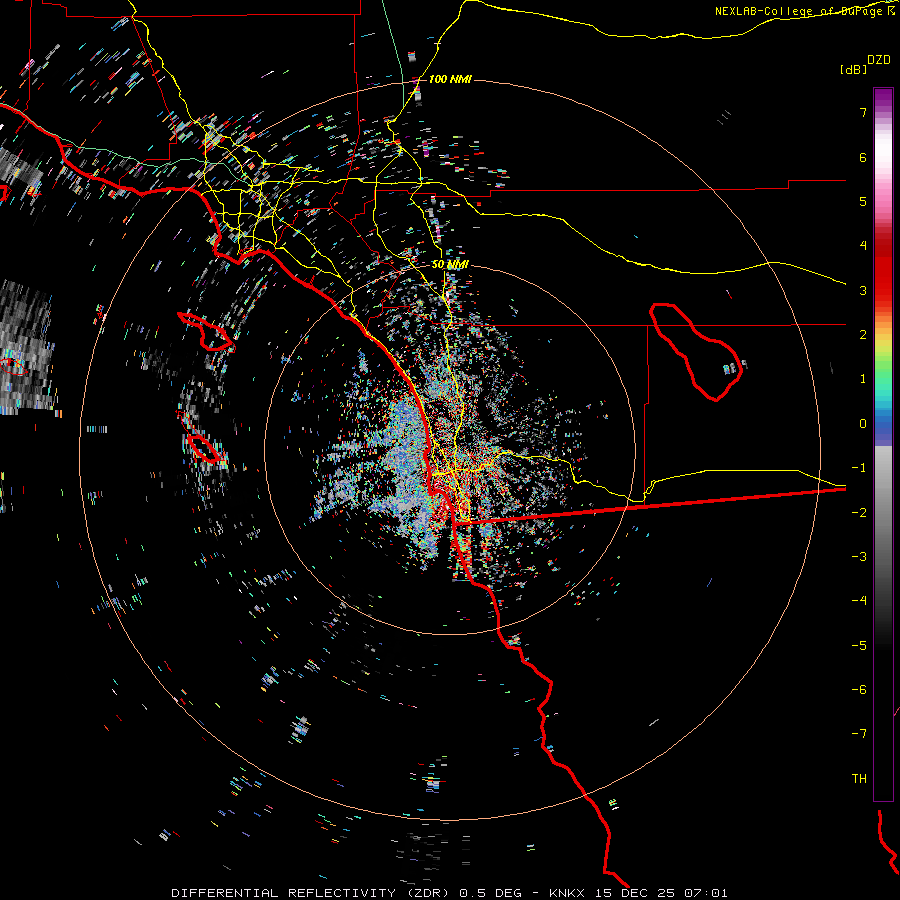Select the 5 dB tick label on scale

pos(863,201)
